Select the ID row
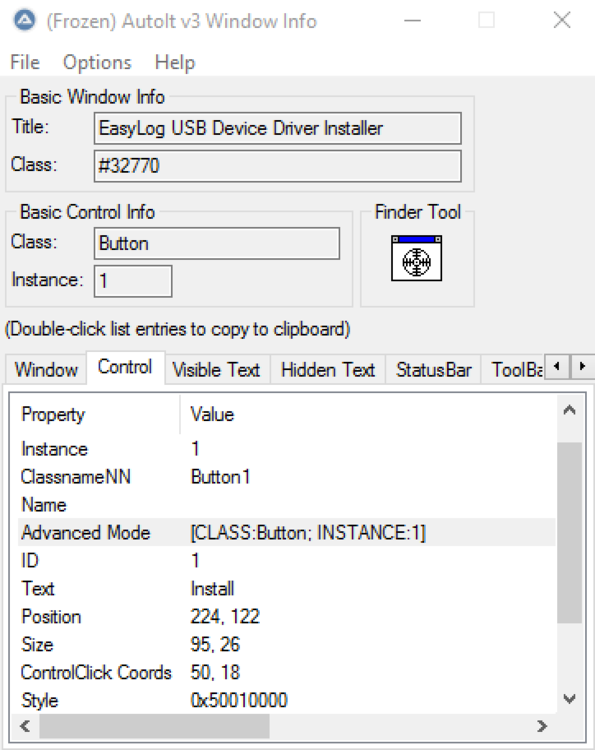Image resolution: width=595 pixels, height=750 pixels. pos(287,561)
